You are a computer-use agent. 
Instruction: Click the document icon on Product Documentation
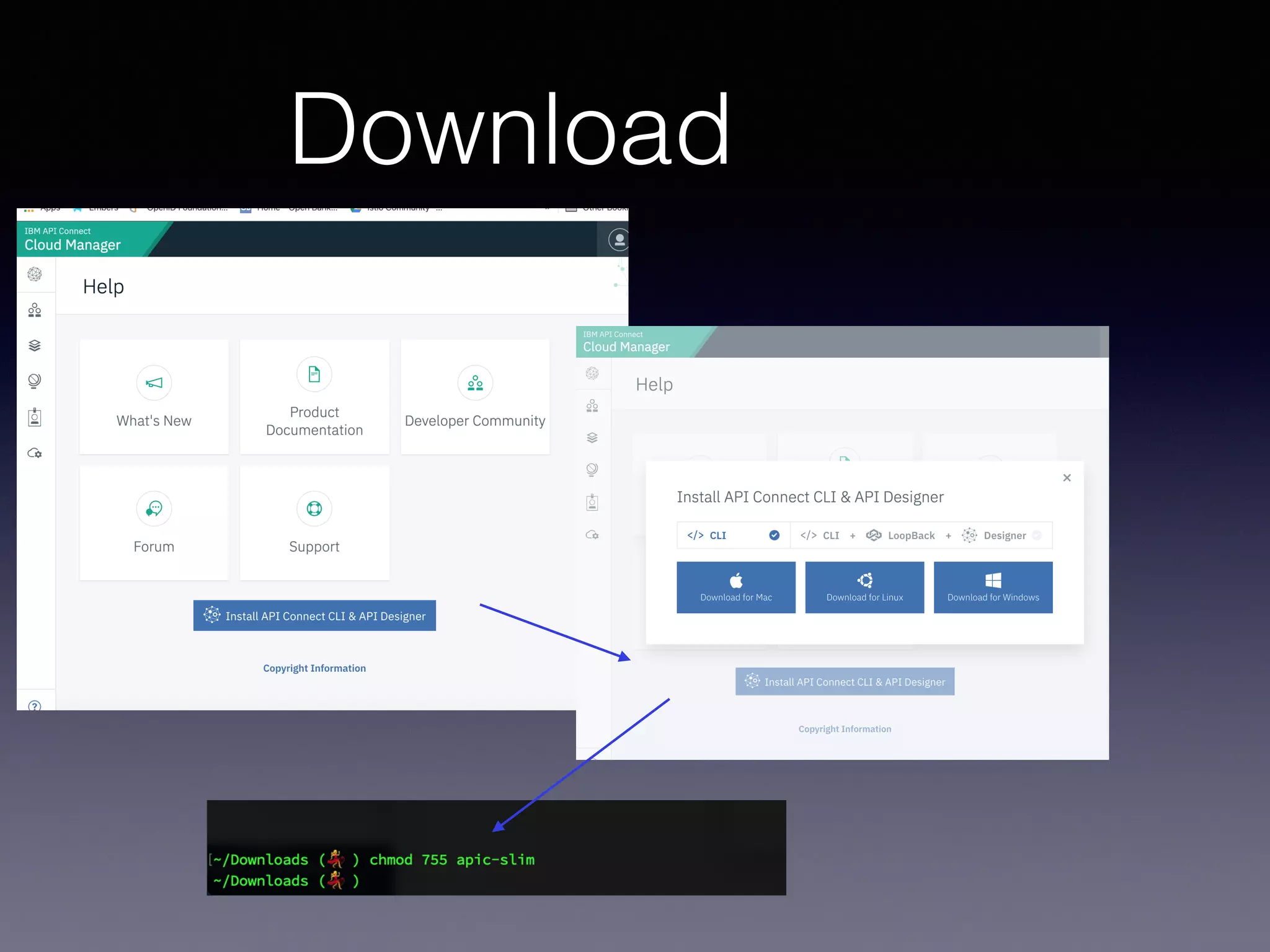314,374
